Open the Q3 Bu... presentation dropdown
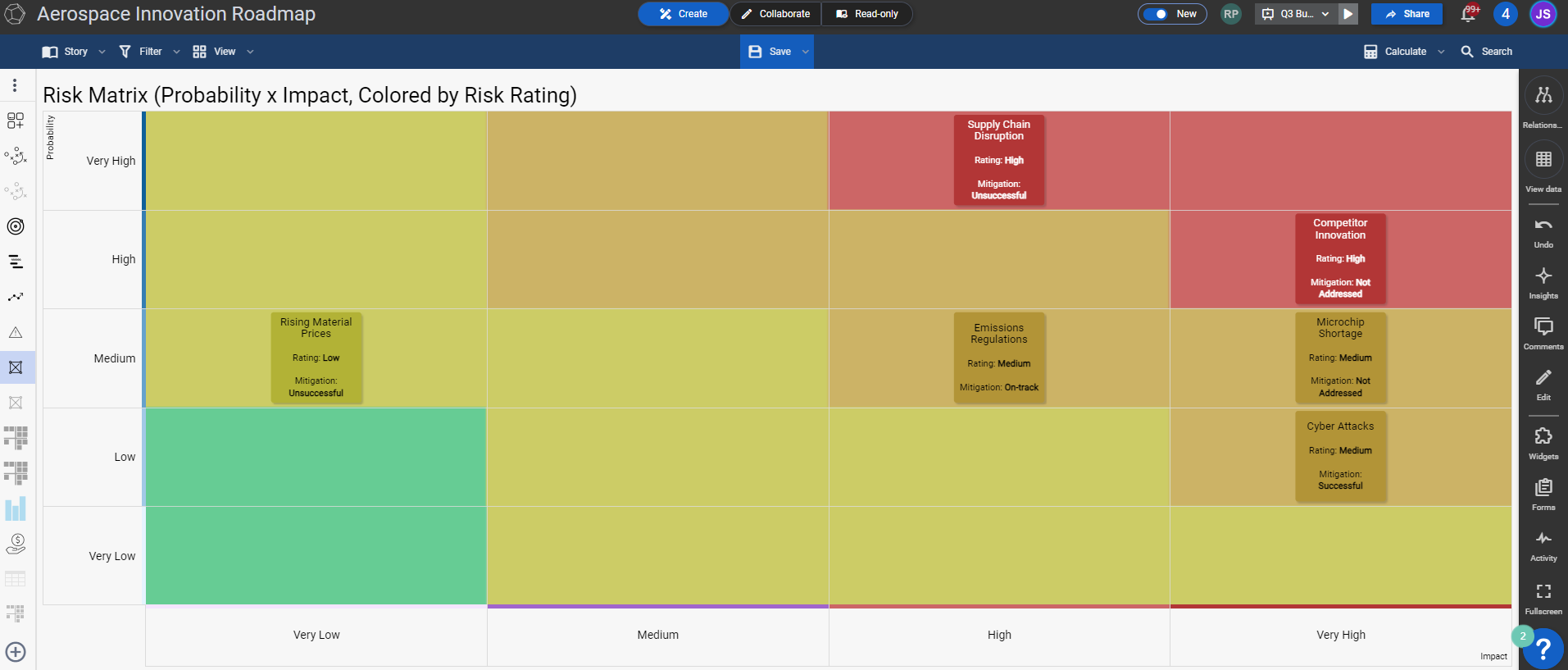Screen dimensions: 1568x670 (1295, 14)
